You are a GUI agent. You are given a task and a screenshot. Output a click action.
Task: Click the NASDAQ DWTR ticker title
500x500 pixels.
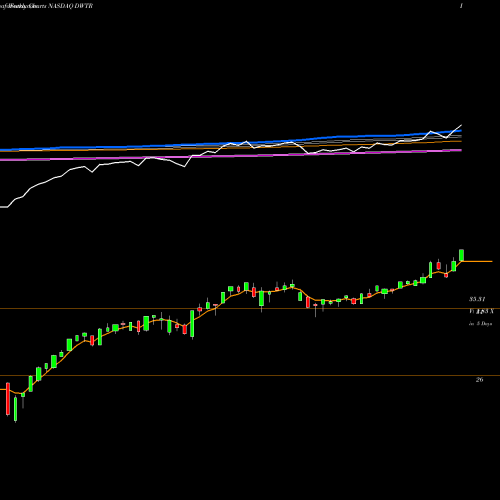click(71, 6)
